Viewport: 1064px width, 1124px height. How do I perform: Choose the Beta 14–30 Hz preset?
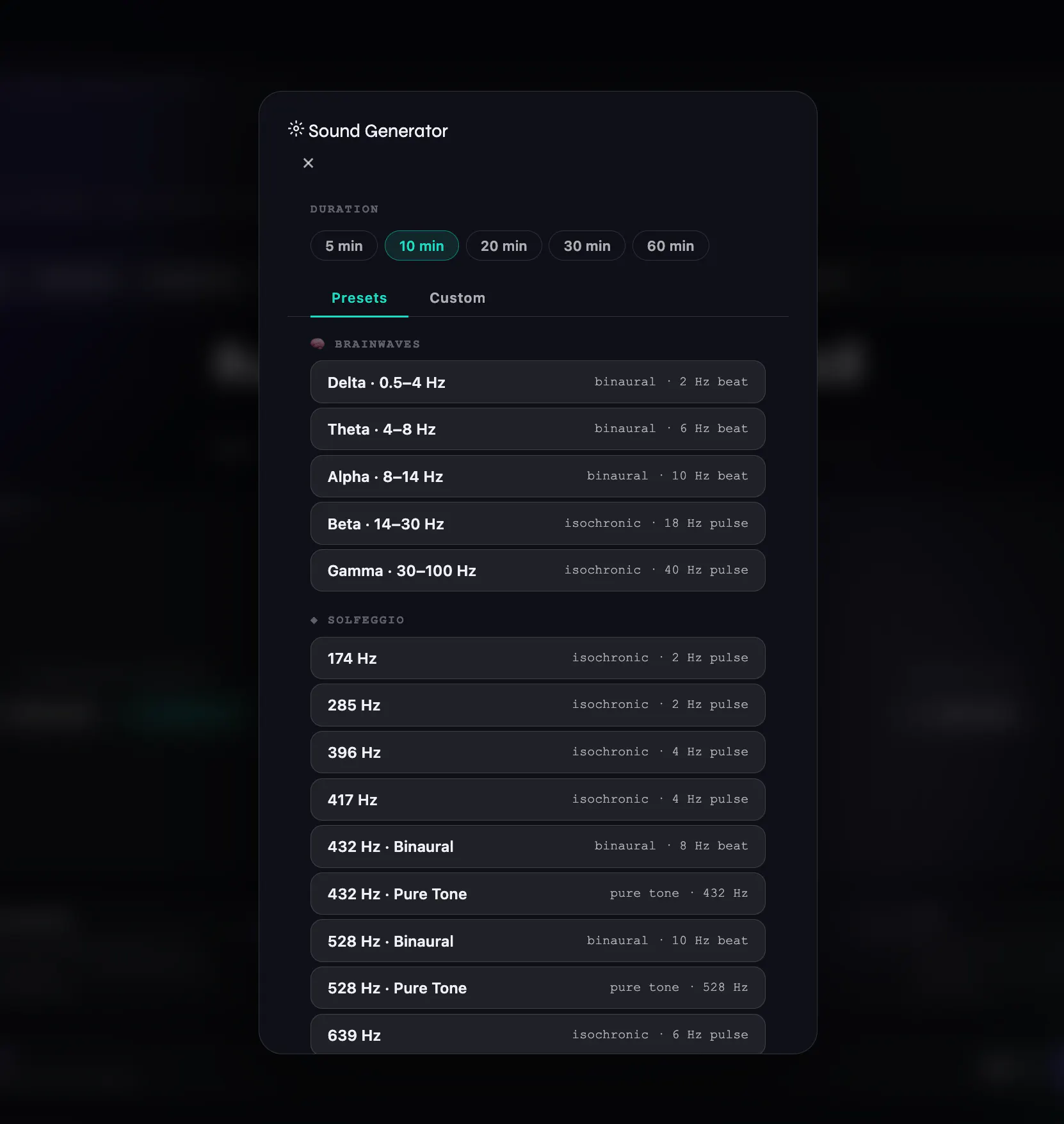click(x=538, y=524)
